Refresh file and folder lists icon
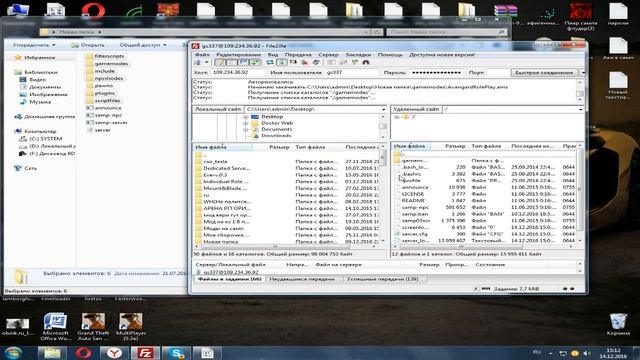Image resolution: width=640 pixels, height=360 pixels. (270, 62)
